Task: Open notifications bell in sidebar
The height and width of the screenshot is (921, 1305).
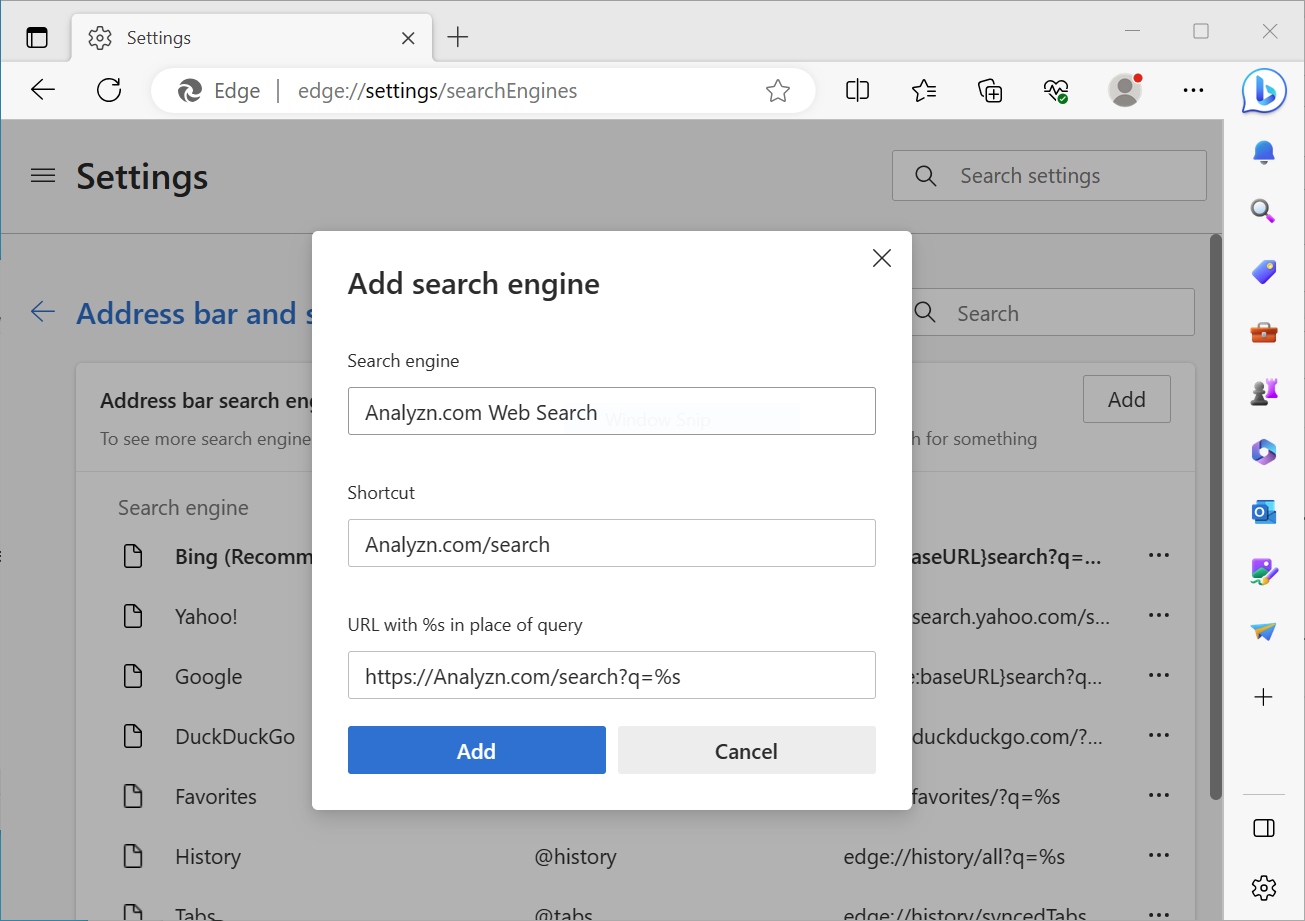Action: (1264, 152)
